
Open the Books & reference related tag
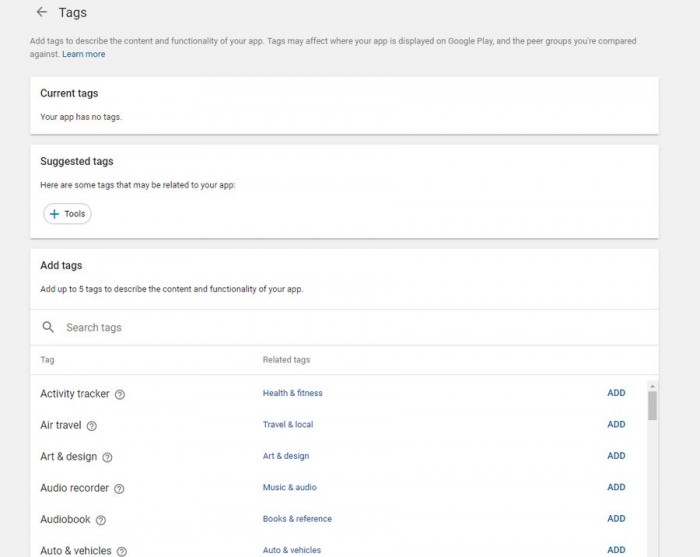tap(297, 518)
